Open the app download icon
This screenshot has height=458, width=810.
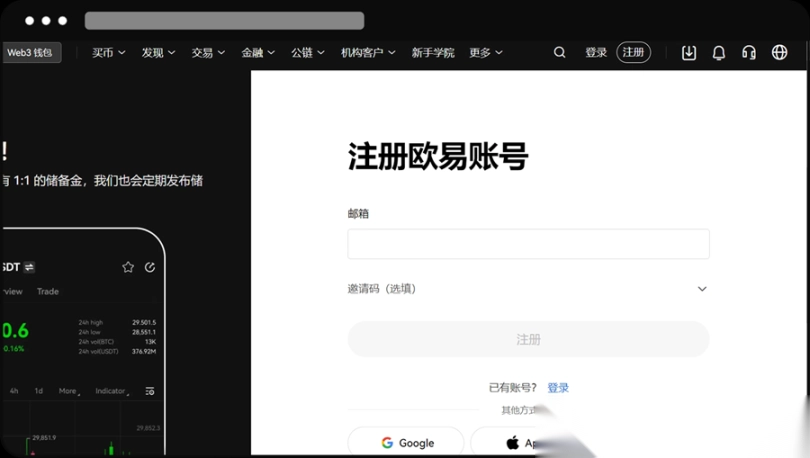click(689, 53)
